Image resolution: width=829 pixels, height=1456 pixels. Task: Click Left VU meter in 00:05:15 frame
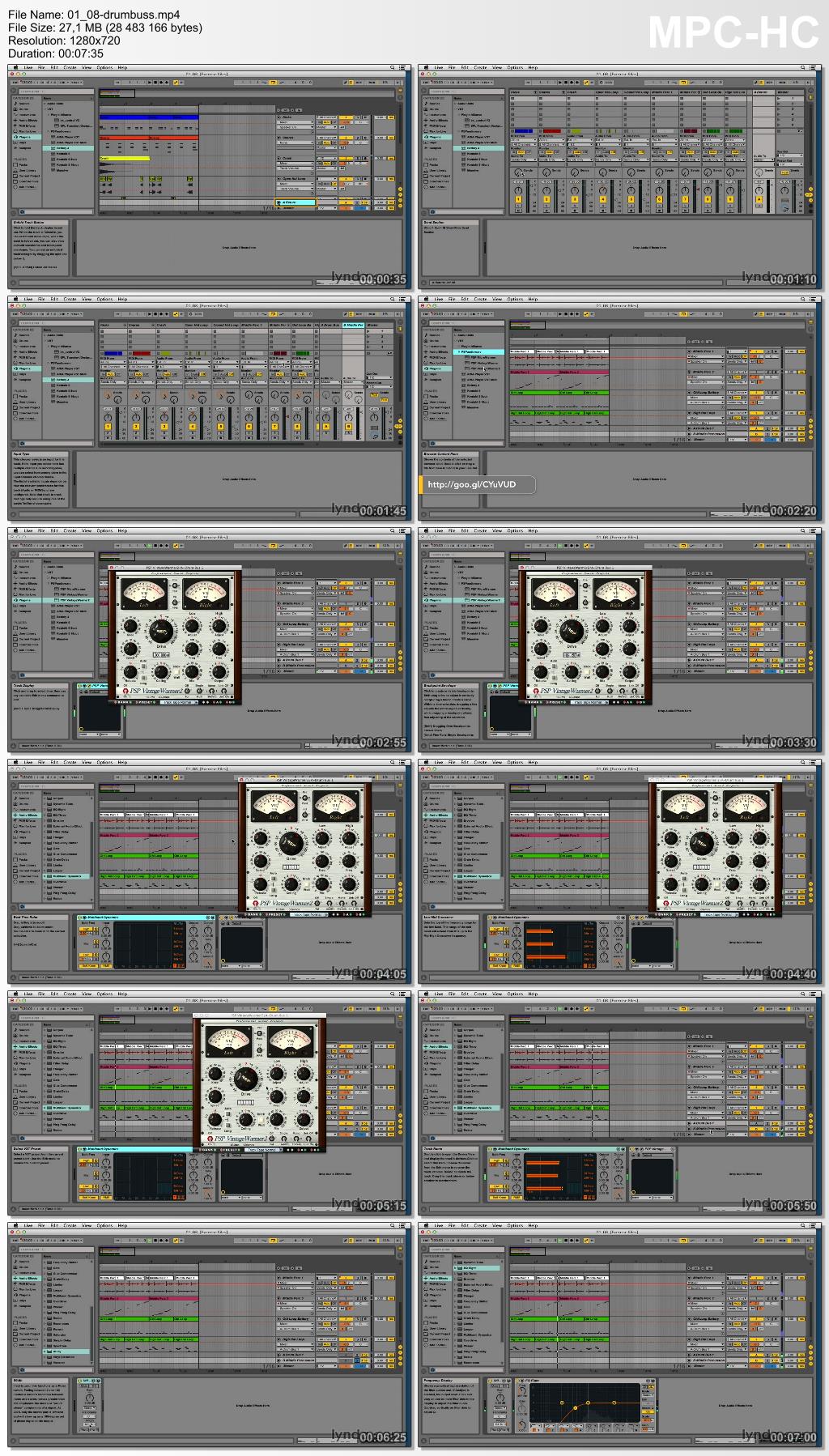(x=230, y=1042)
